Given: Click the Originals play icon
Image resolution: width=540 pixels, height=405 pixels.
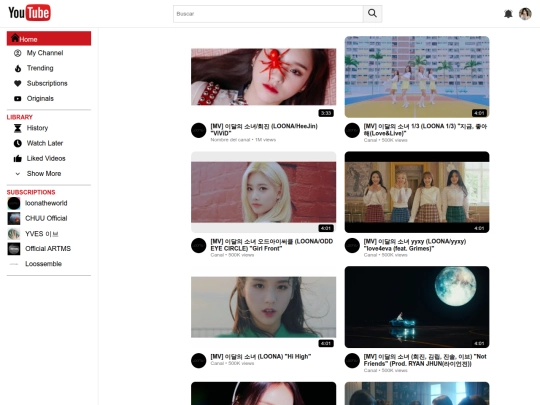Looking at the screenshot, I should pyautogui.click(x=18, y=98).
